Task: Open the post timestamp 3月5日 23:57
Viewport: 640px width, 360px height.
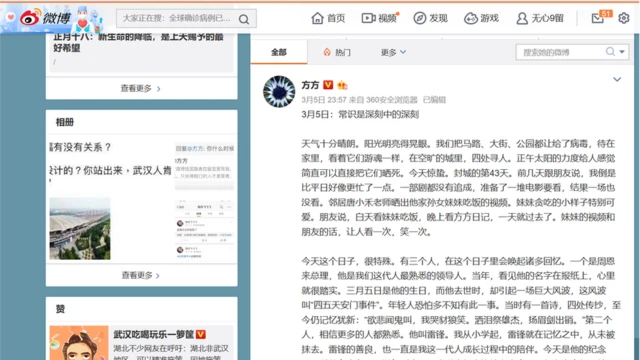Action: [324, 100]
